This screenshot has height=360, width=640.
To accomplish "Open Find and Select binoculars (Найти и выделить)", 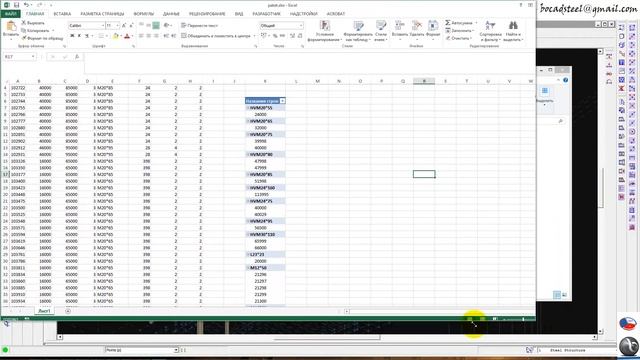I will (x=513, y=31).
